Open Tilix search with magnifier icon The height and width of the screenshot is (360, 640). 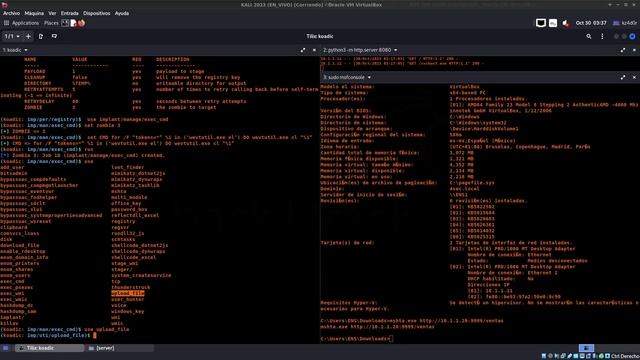point(589,36)
